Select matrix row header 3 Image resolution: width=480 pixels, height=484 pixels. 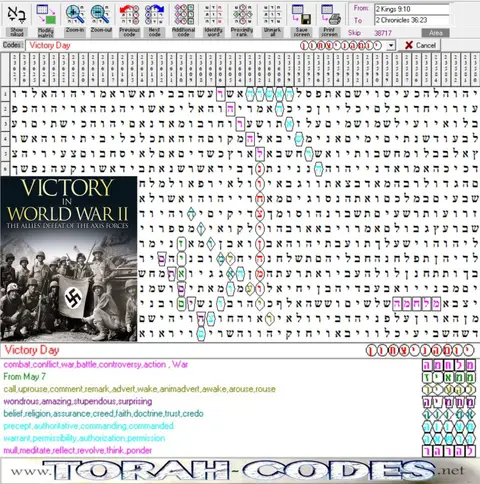[5, 124]
